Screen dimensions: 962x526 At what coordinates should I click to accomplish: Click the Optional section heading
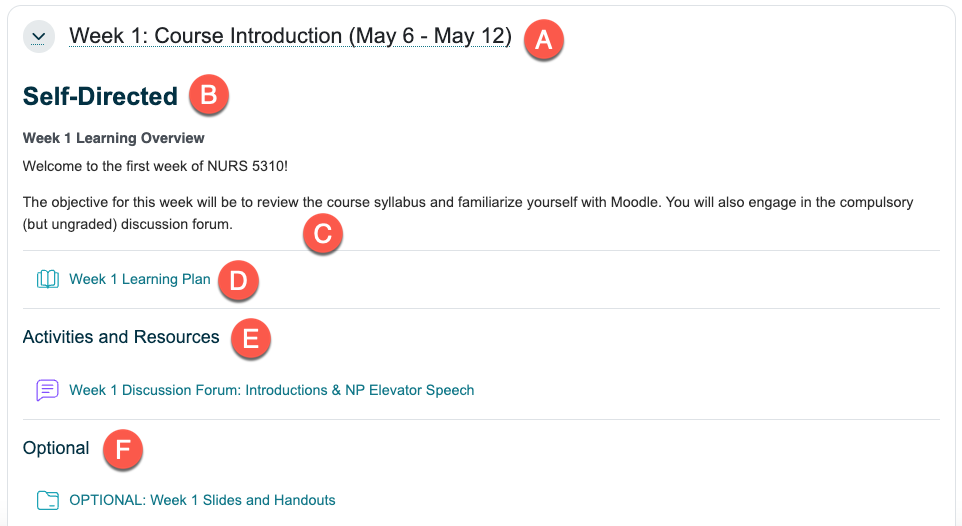point(56,448)
